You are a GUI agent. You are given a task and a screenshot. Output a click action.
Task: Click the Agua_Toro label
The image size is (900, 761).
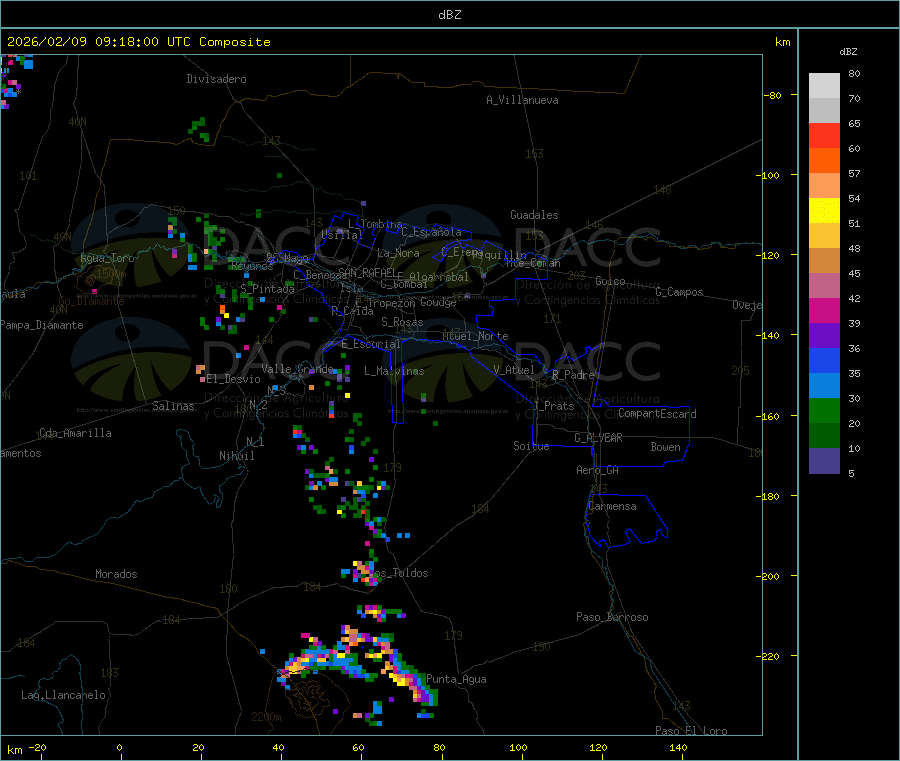click(x=107, y=258)
